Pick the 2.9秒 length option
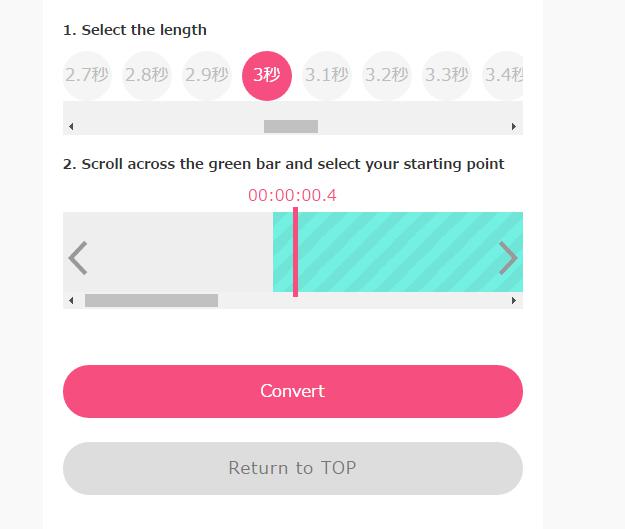This screenshot has height=529, width=625. 207,76
